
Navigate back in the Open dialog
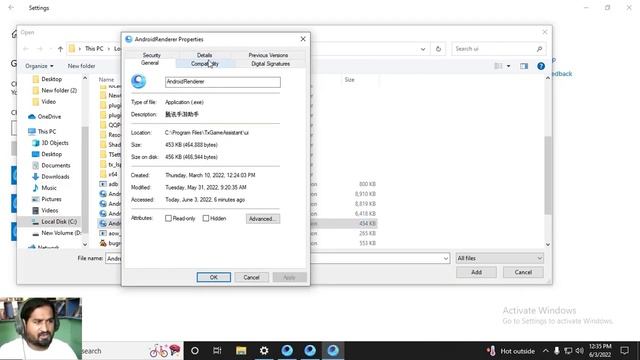point(26,49)
